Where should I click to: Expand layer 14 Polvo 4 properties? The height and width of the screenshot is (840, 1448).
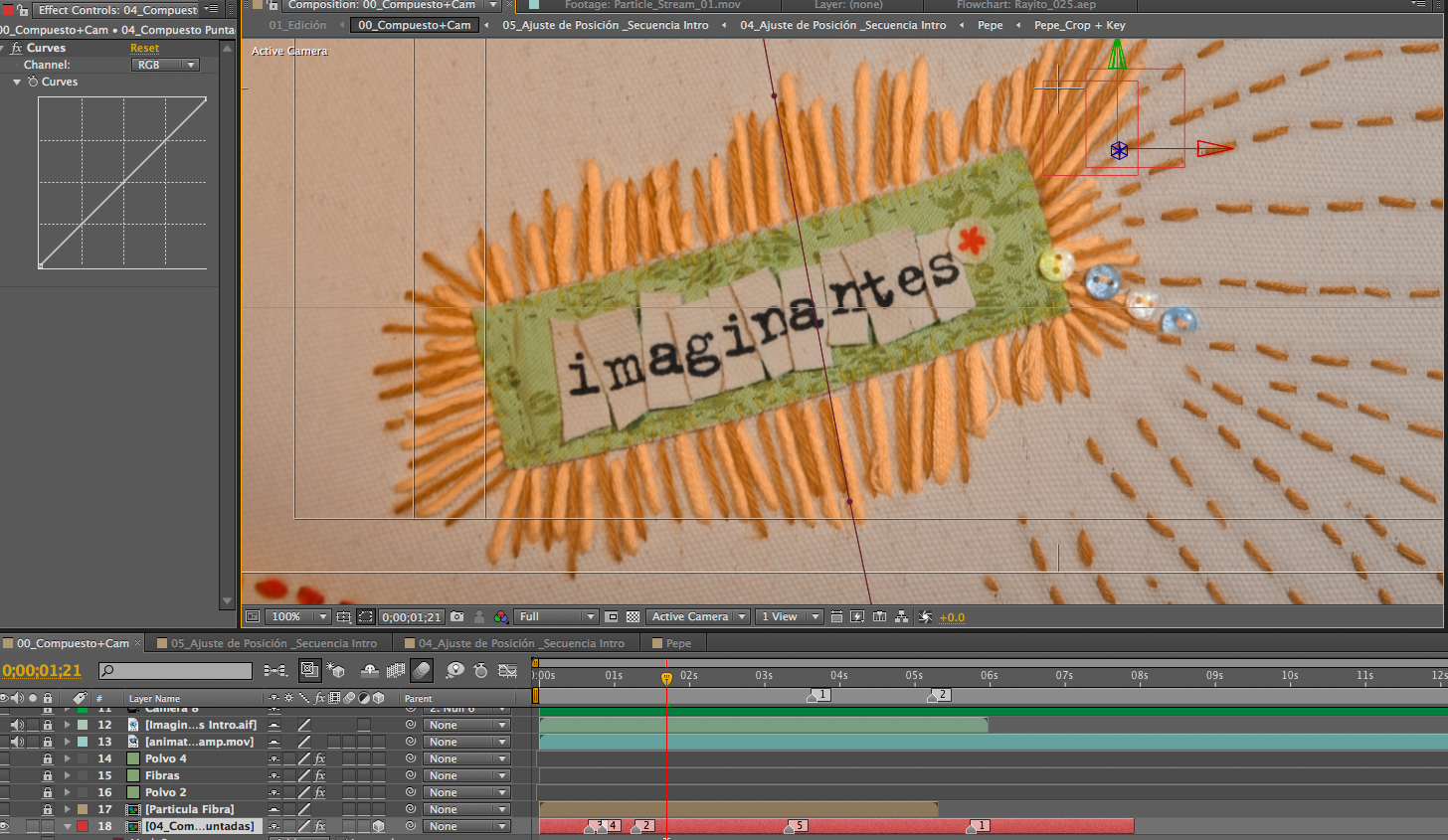(x=68, y=758)
